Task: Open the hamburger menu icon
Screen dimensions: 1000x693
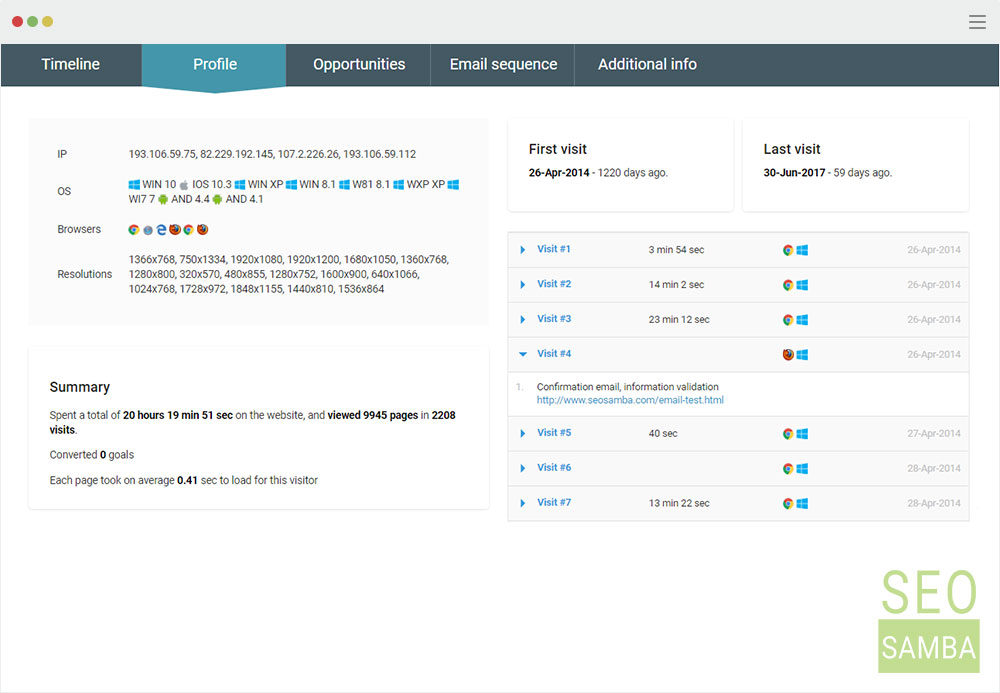Action: tap(977, 22)
